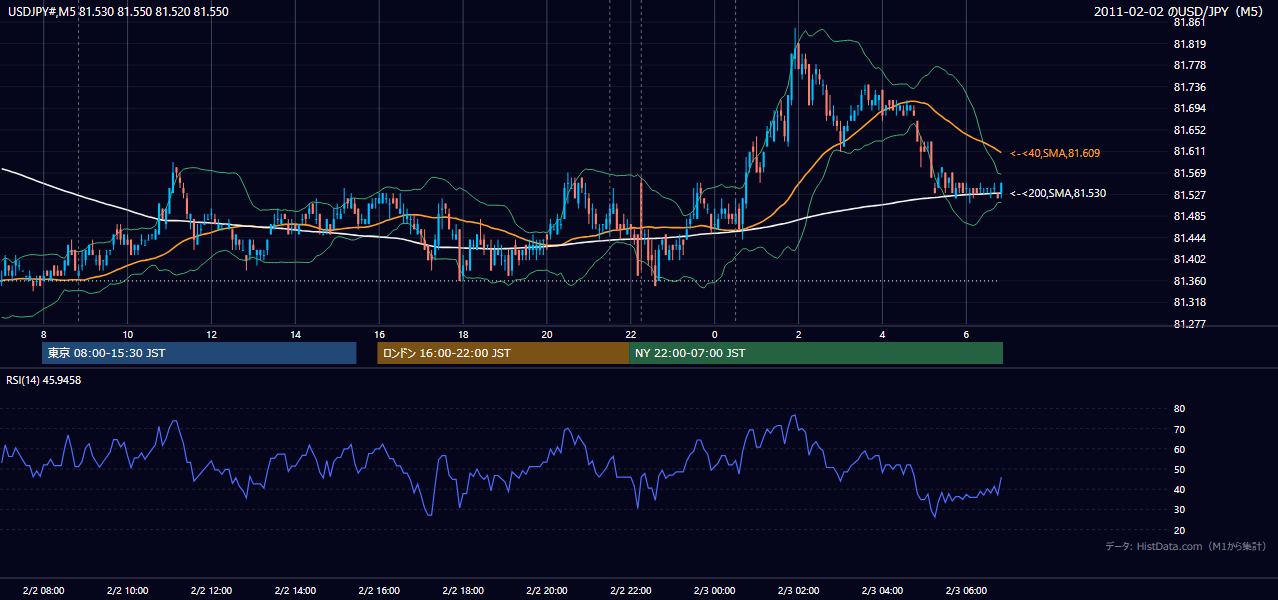1278x600 pixels.
Task: Click price axis value 81.444
Action: [1189, 238]
